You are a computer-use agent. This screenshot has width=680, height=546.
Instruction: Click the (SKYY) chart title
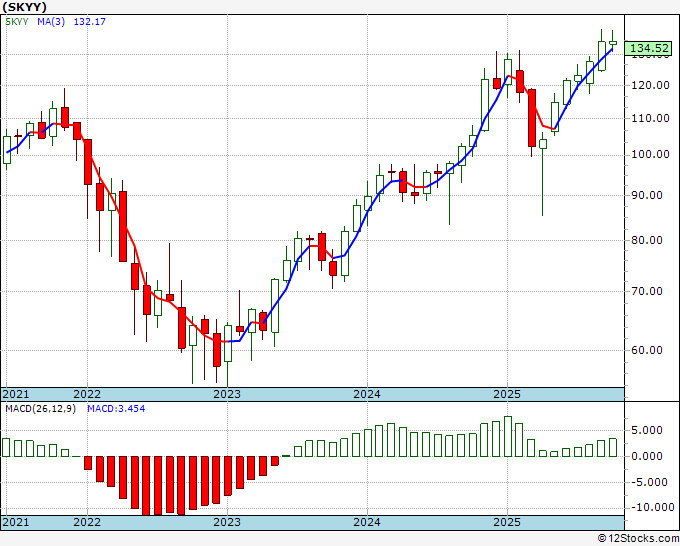pos(25,7)
